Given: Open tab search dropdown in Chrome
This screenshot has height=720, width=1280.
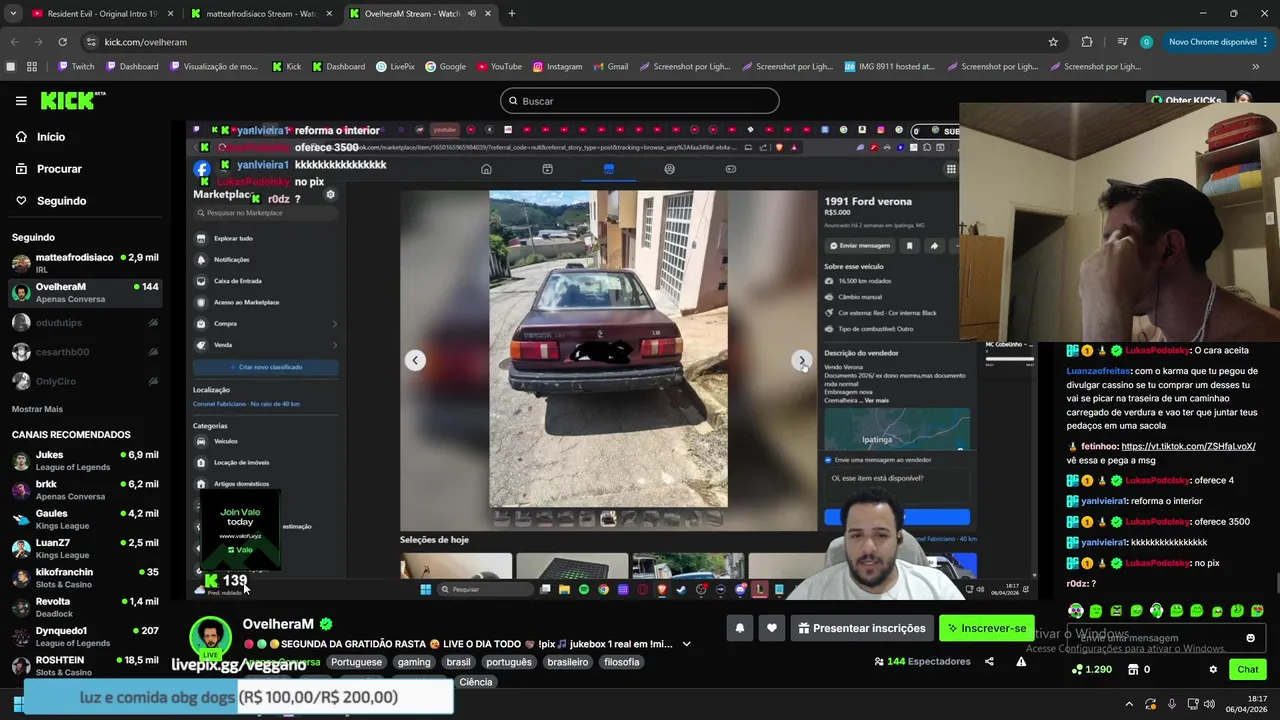Looking at the screenshot, I should pyautogui.click(x=13, y=14).
